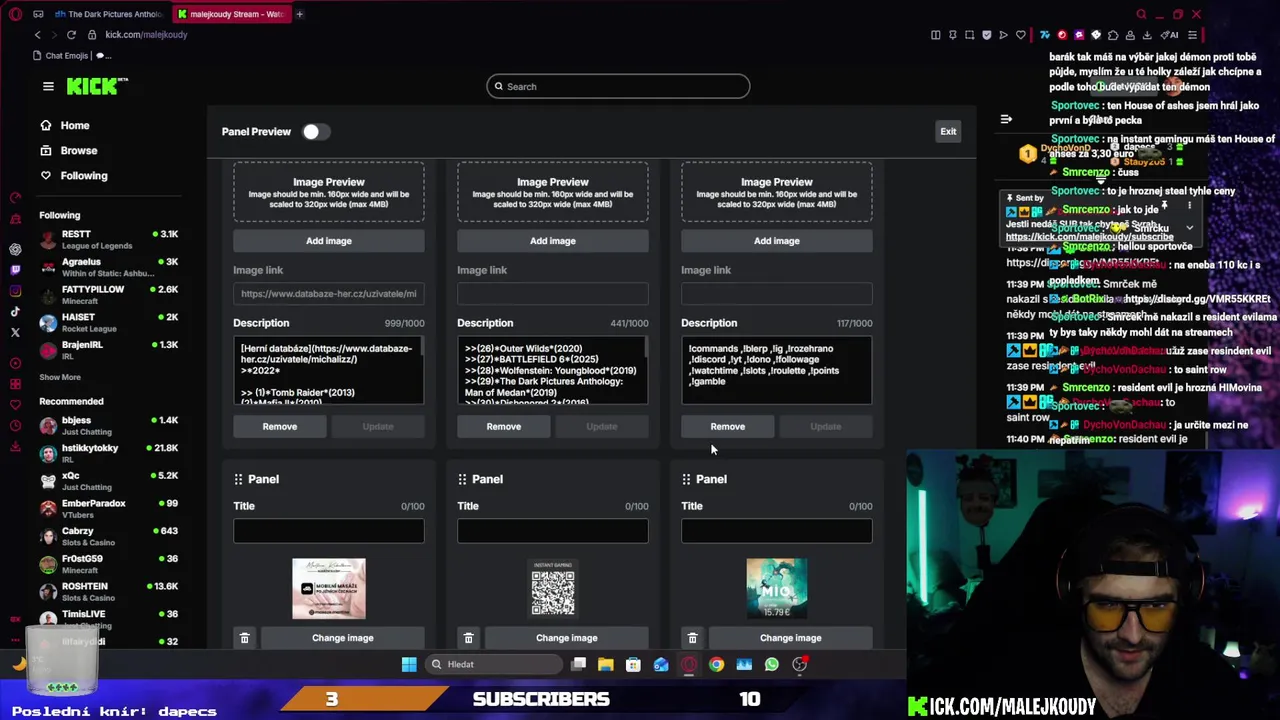This screenshot has height=720, width=1280.
Task: Open Google Chrome from the taskbar
Action: (x=717, y=664)
